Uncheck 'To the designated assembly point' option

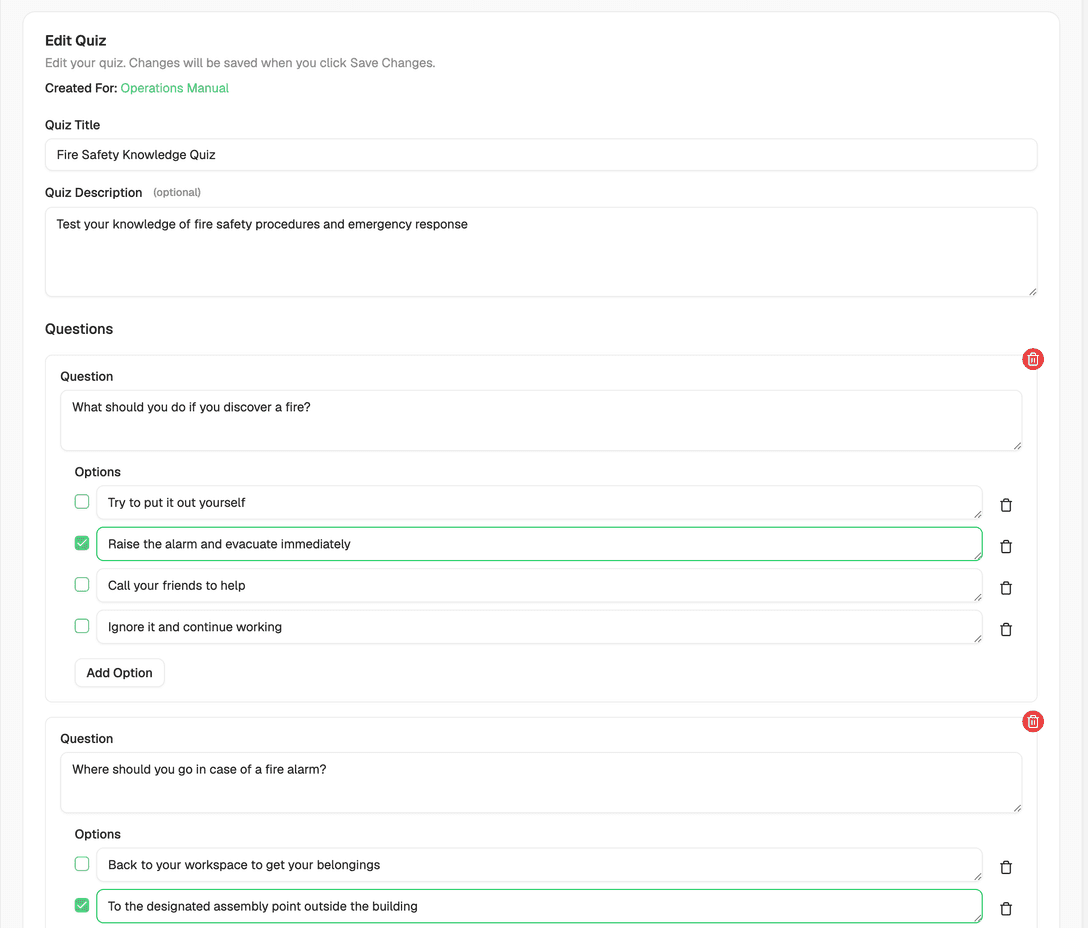[82, 905]
